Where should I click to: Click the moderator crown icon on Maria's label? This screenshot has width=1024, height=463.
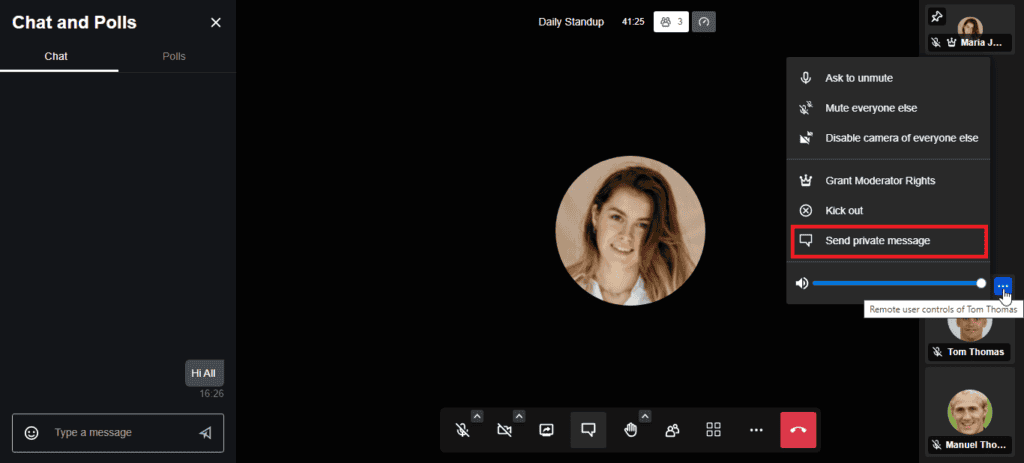point(951,43)
